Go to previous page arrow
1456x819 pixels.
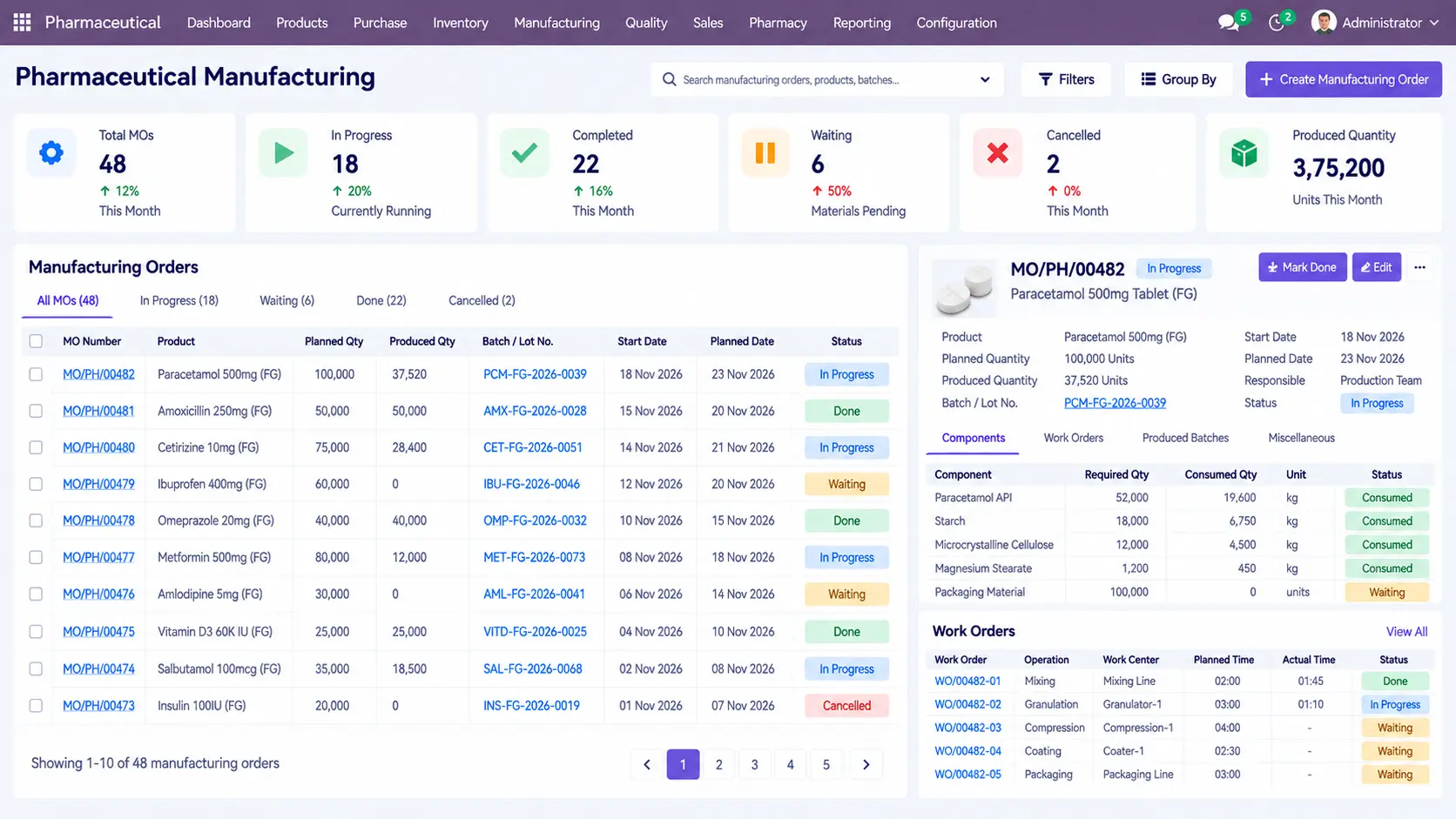(647, 764)
